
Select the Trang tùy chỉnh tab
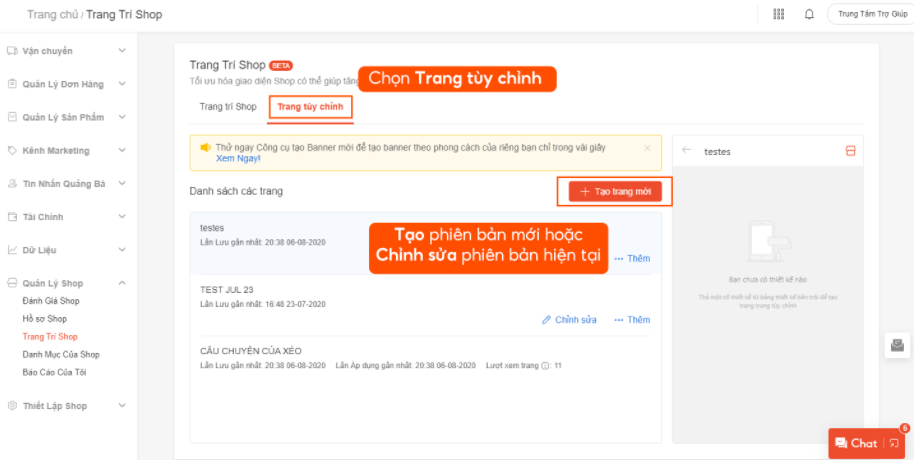tap(310, 107)
